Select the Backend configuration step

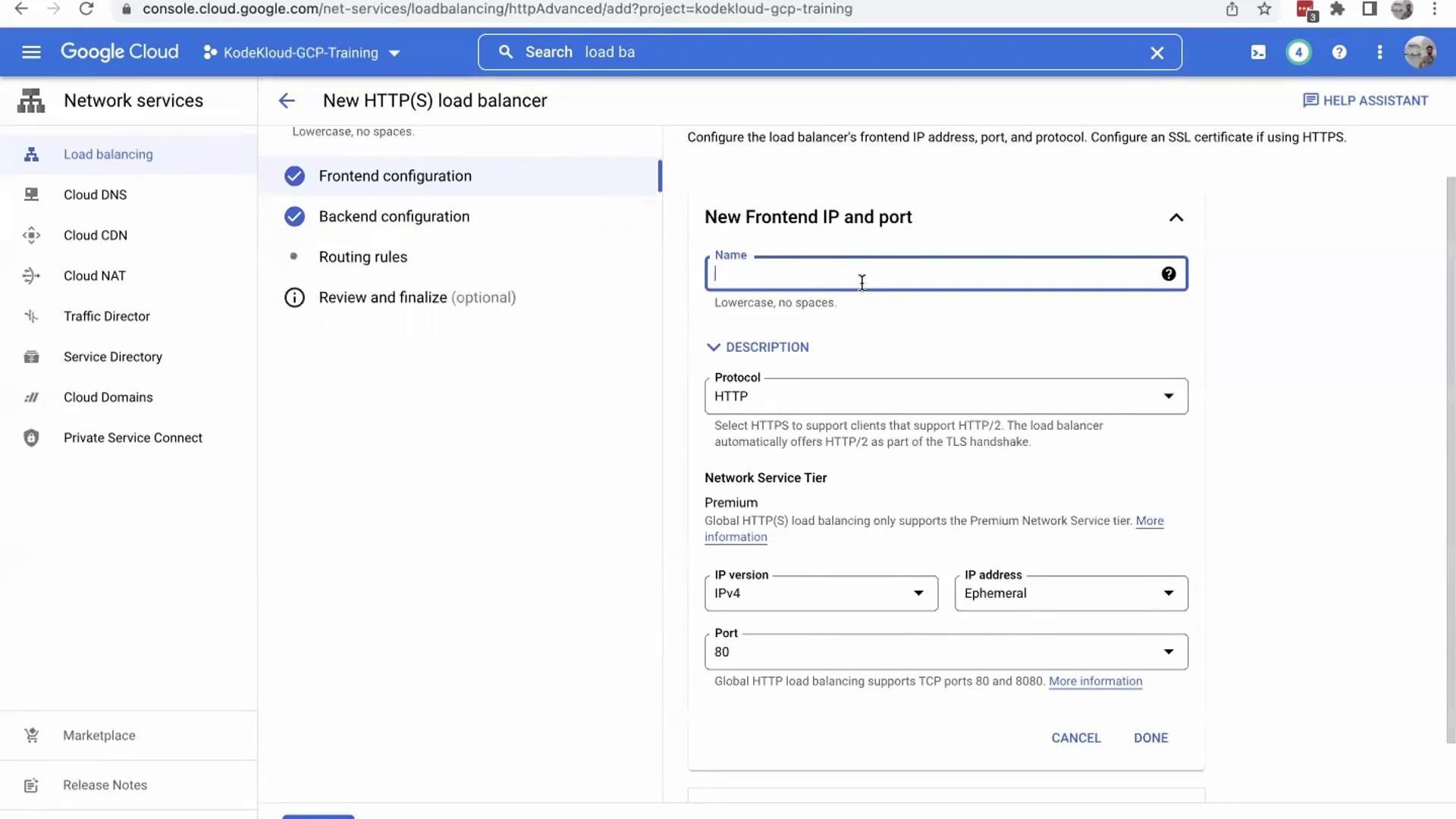coord(394,217)
